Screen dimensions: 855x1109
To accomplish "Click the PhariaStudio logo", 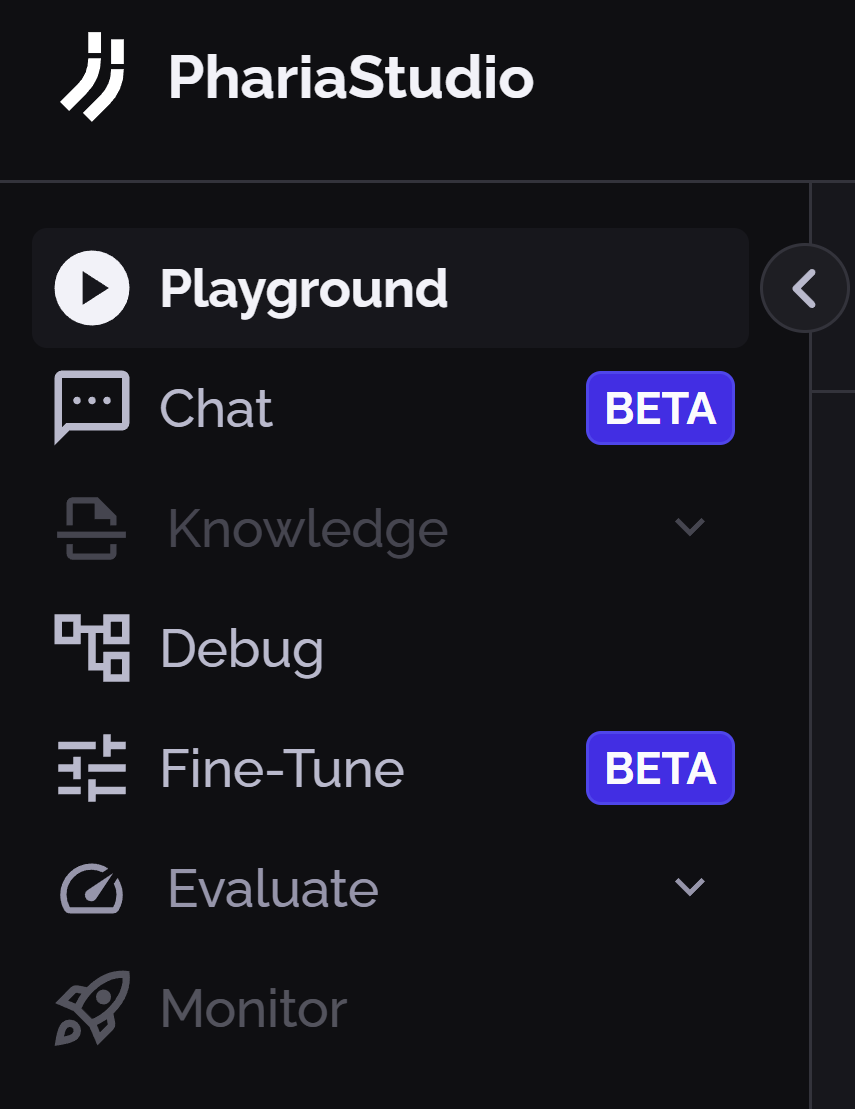I will coord(95,78).
